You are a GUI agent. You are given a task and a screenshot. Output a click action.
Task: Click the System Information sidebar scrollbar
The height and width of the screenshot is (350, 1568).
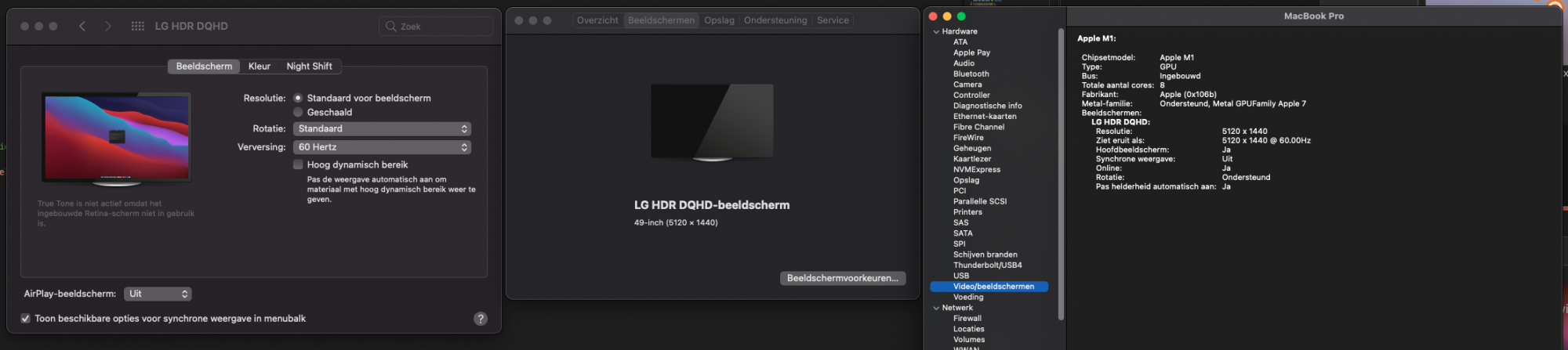click(x=1061, y=174)
